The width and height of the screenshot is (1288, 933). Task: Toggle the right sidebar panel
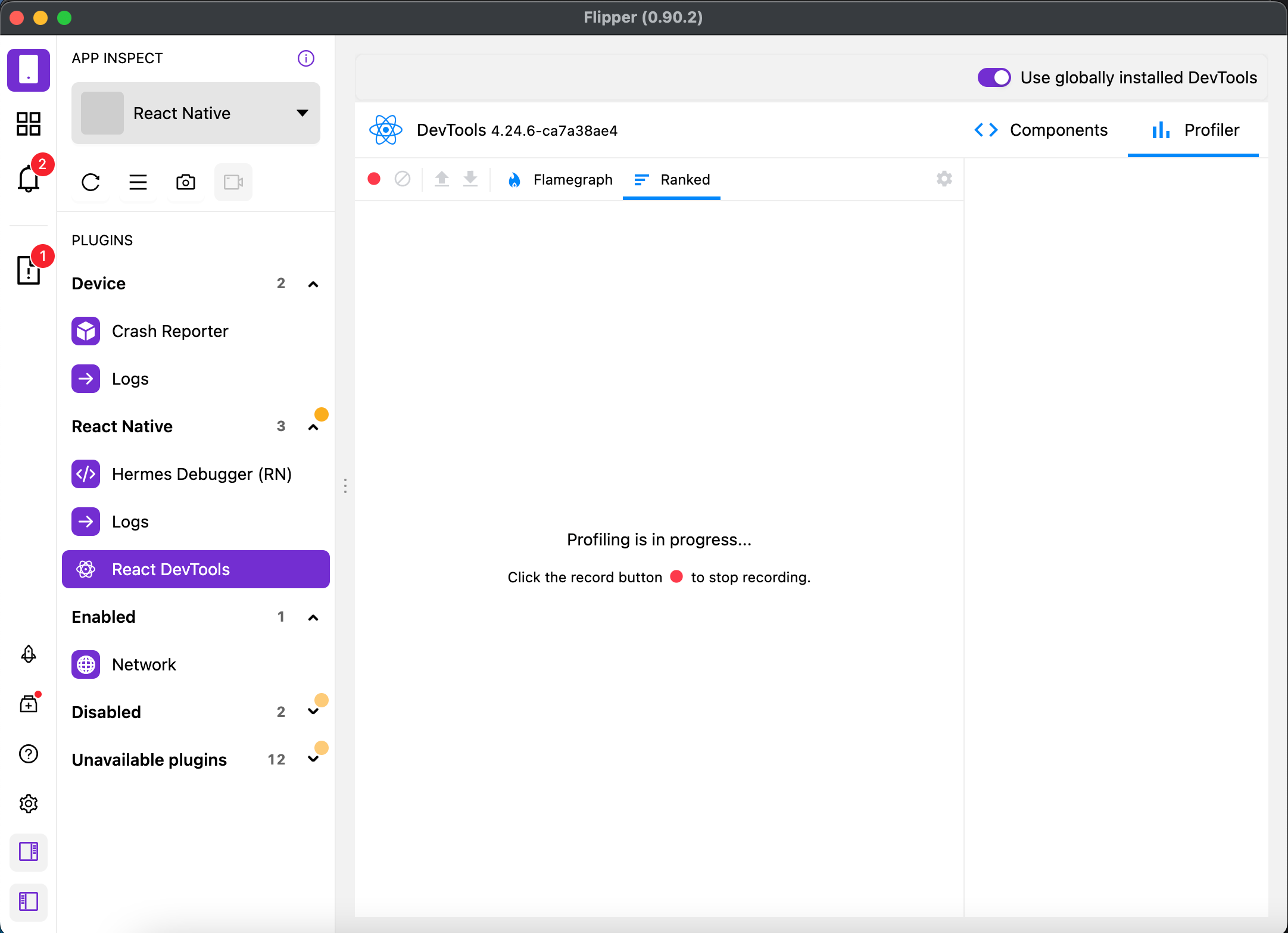pos(28,851)
